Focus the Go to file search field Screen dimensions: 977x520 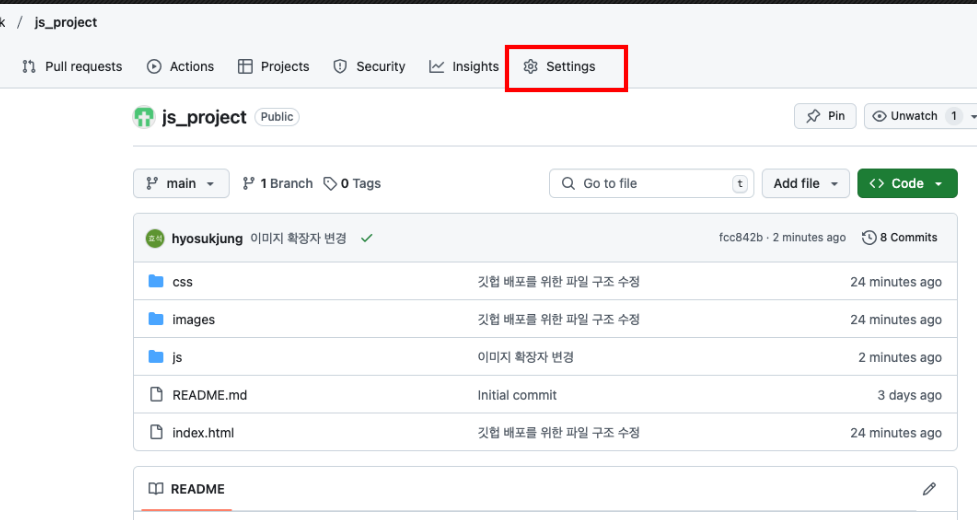651,183
